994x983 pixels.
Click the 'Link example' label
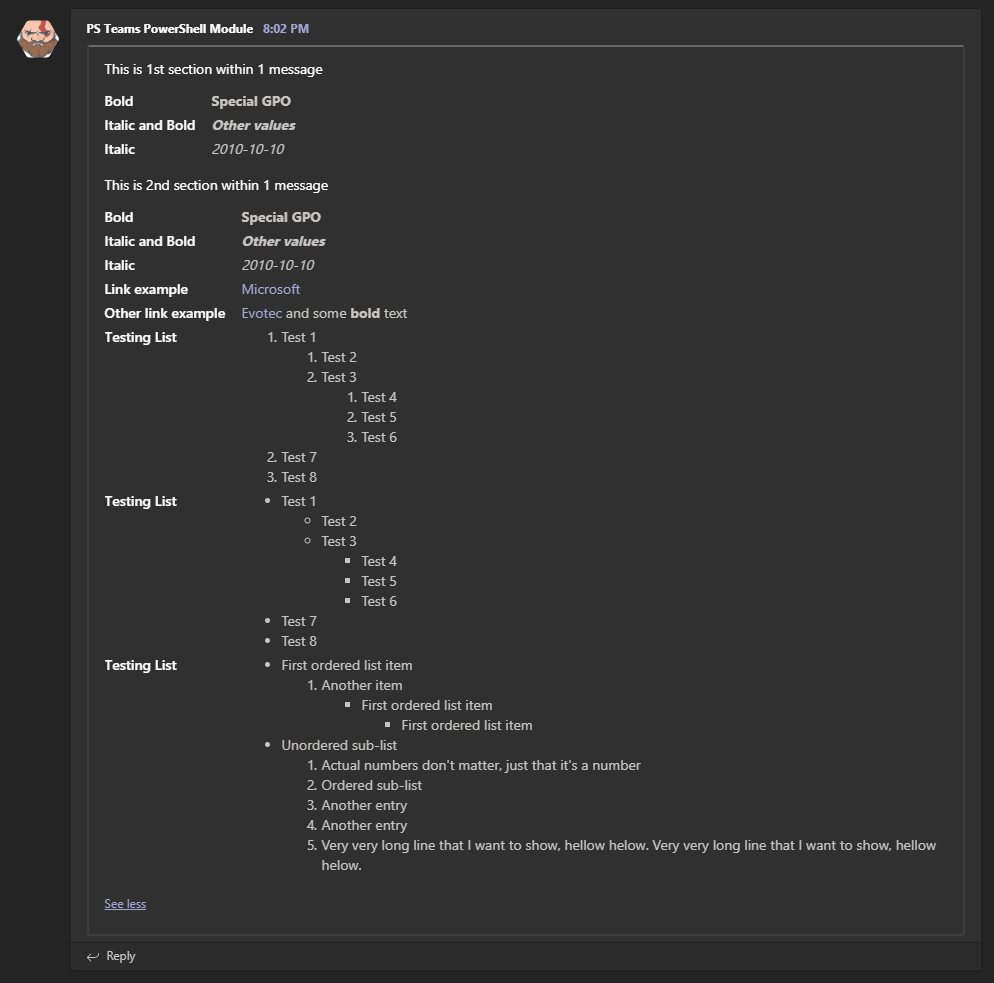(x=146, y=289)
